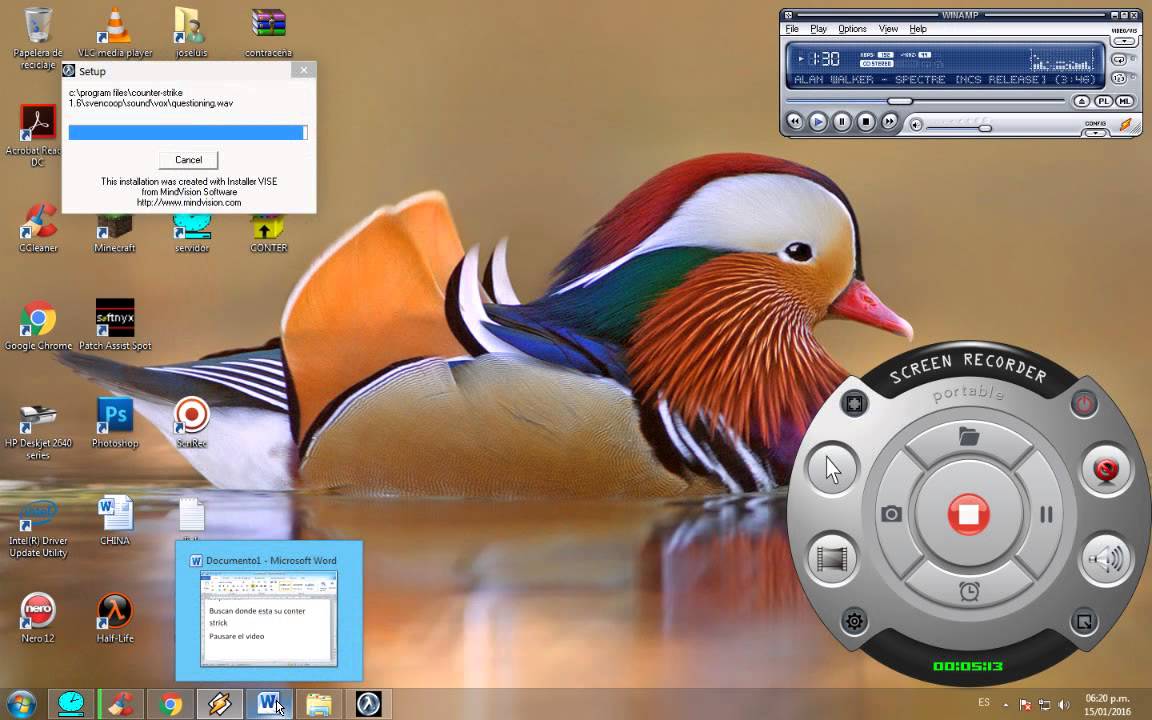
Task: Open the Winamp Help menu
Action: point(918,29)
